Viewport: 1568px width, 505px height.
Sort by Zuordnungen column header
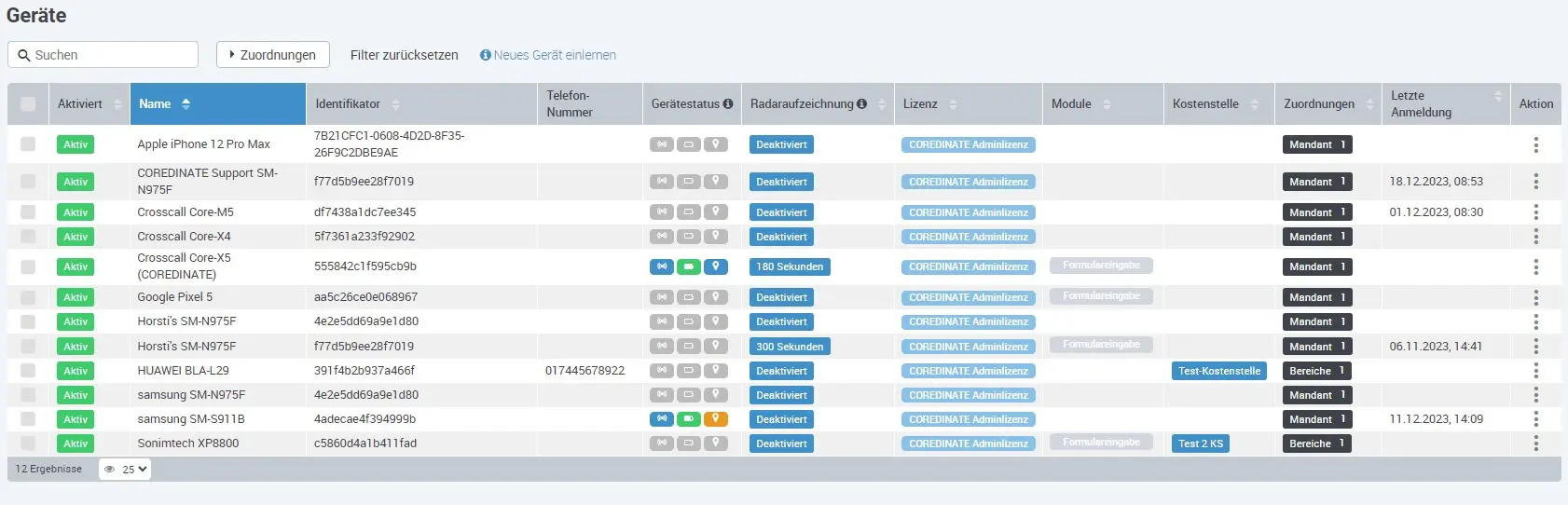pos(1328,104)
